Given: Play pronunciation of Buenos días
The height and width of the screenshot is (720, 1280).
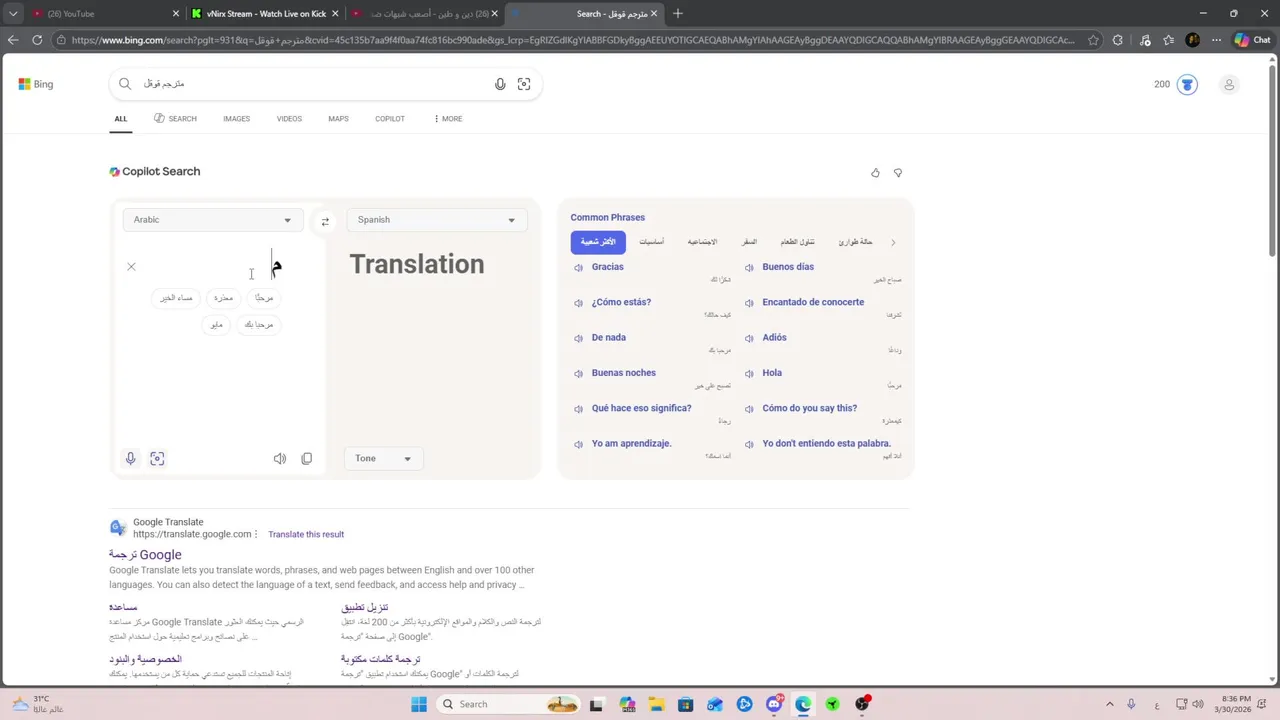Looking at the screenshot, I should click(x=749, y=268).
